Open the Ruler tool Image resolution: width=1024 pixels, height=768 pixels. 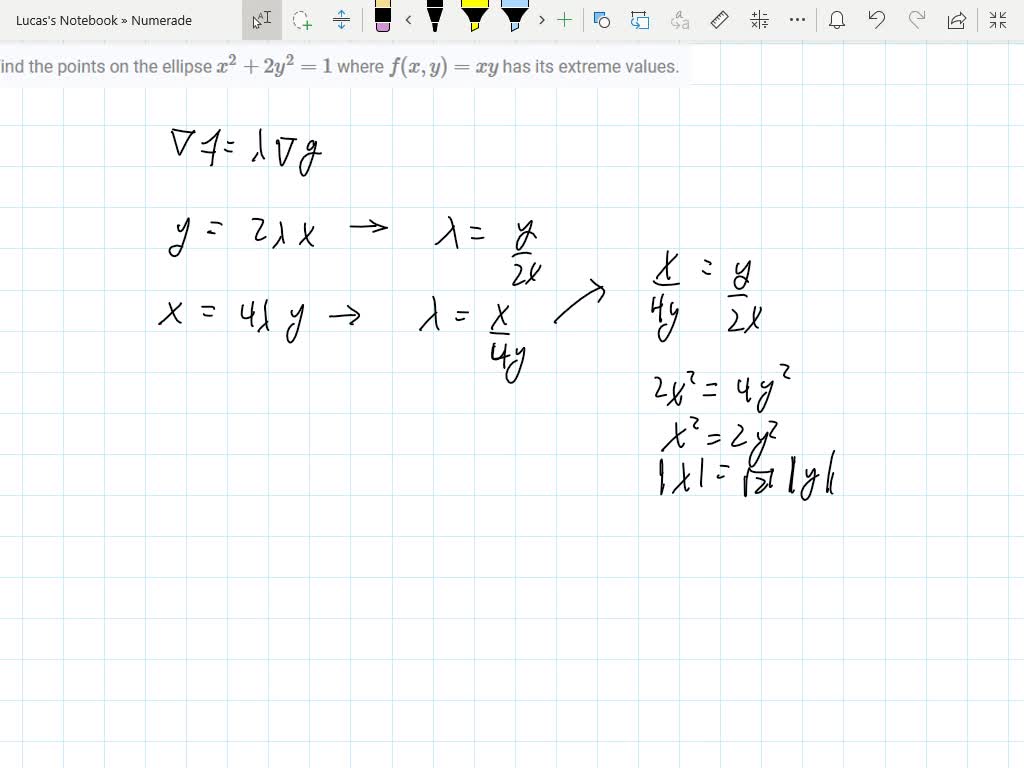click(719, 20)
